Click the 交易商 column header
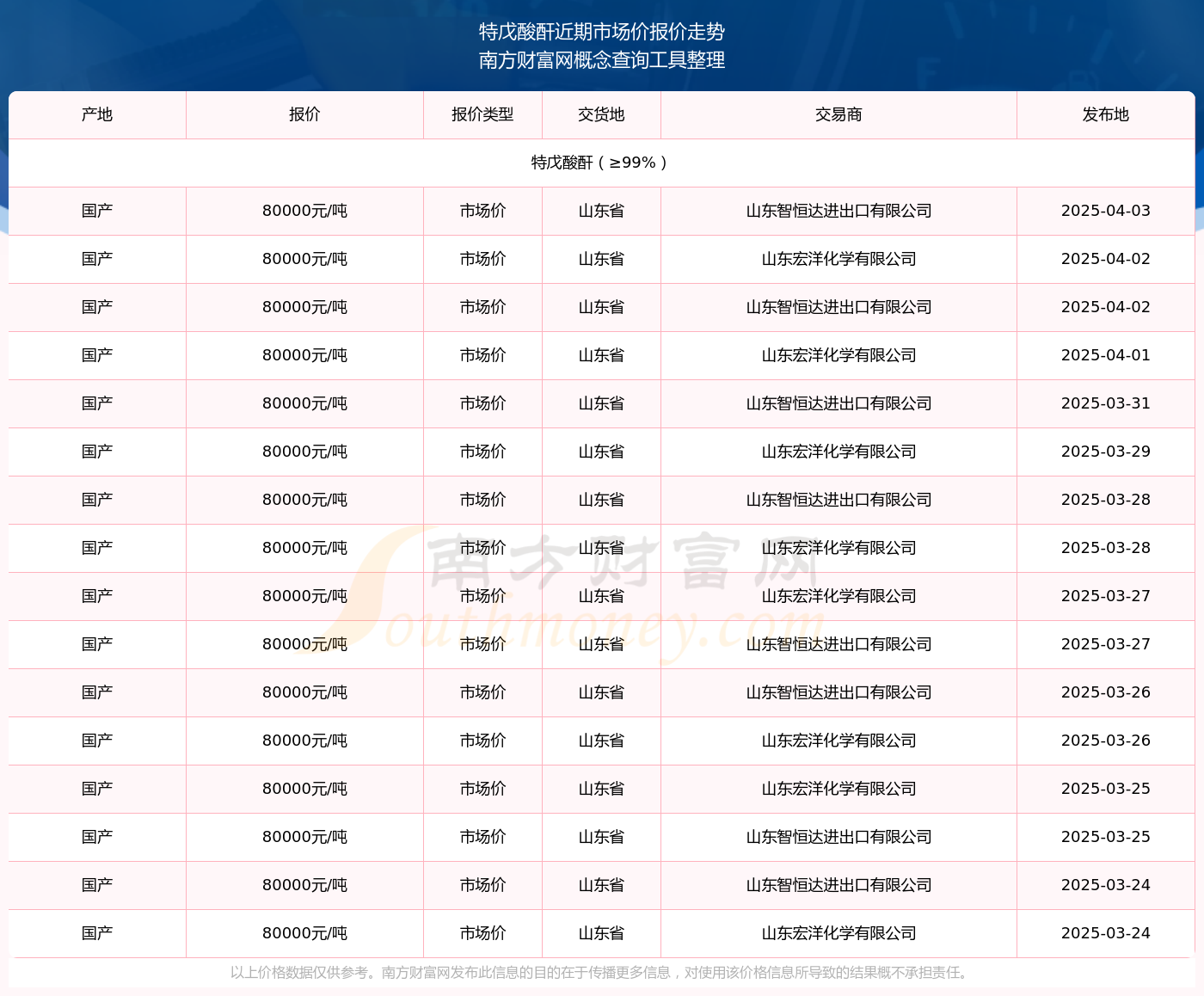1204x996 pixels. (x=838, y=114)
